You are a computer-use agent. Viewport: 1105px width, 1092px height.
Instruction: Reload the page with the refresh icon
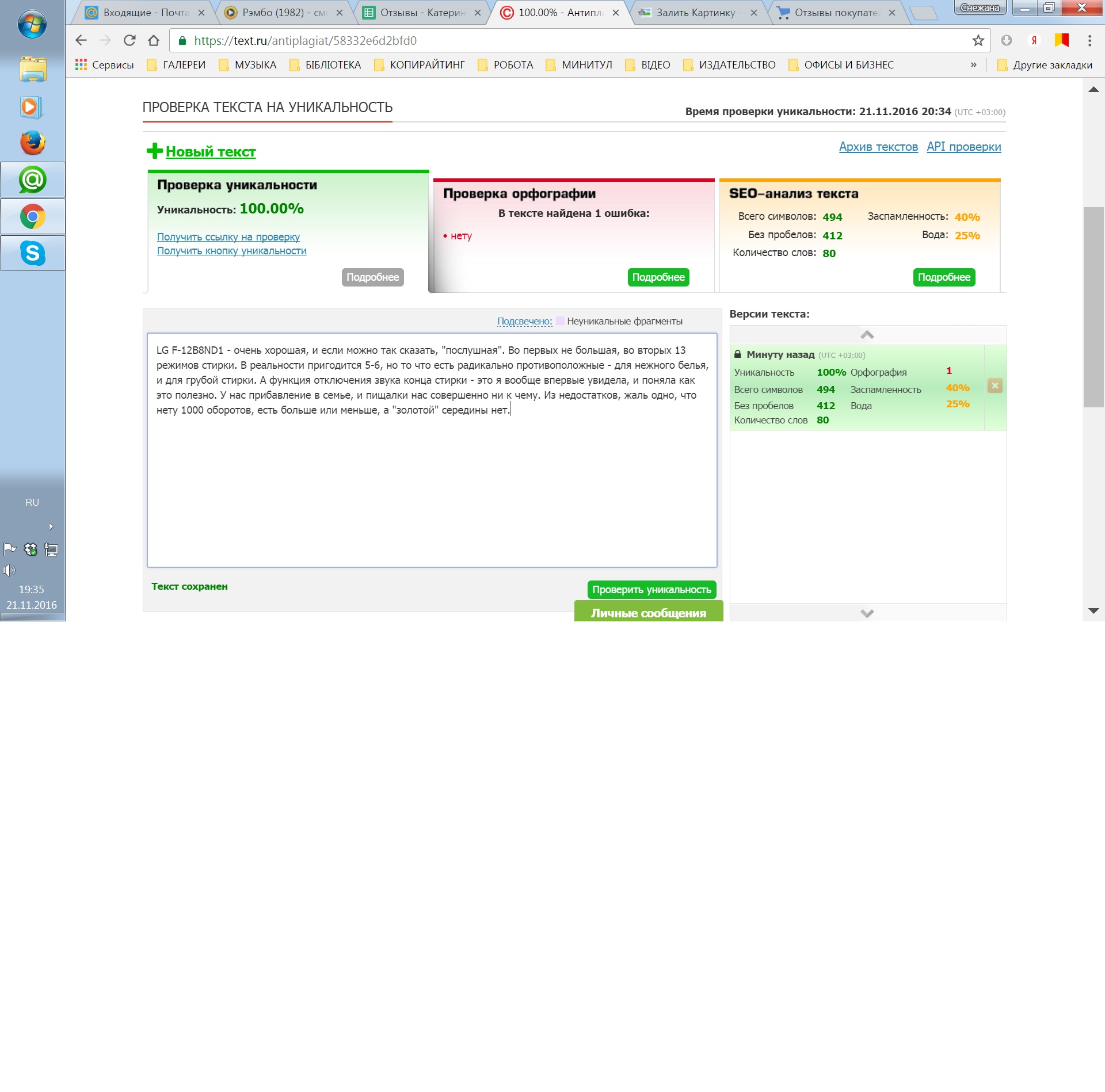129,40
